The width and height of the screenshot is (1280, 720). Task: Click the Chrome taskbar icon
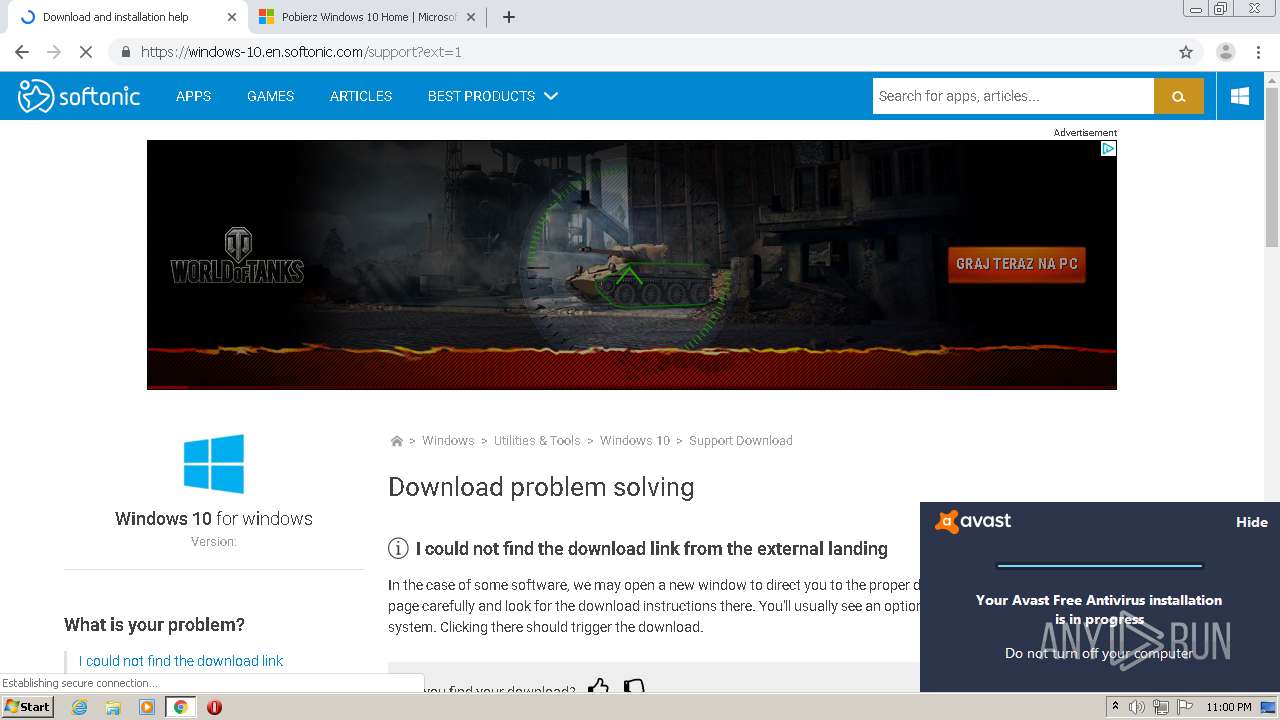(180, 707)
